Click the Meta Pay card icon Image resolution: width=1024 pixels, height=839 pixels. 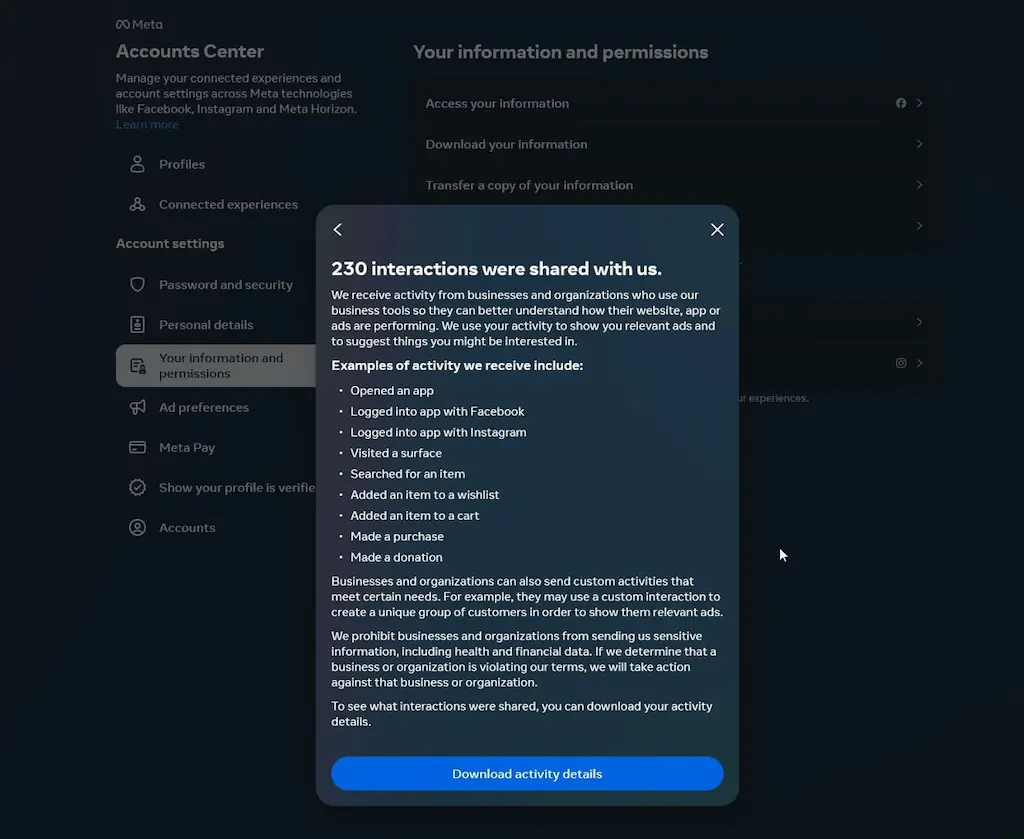pos(138,448)
